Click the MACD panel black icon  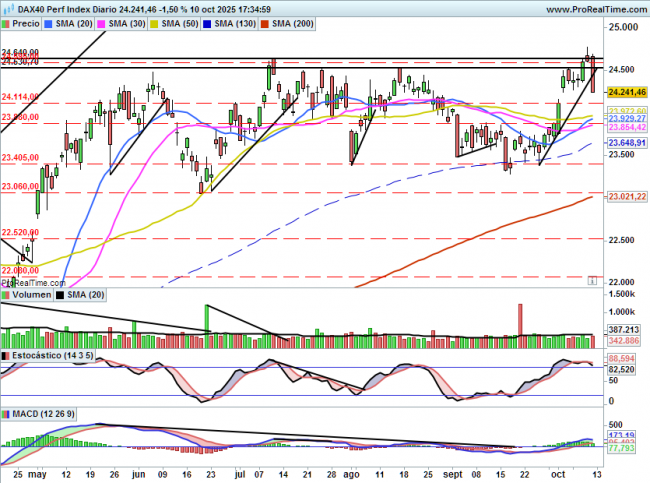(x=6, y=412)
